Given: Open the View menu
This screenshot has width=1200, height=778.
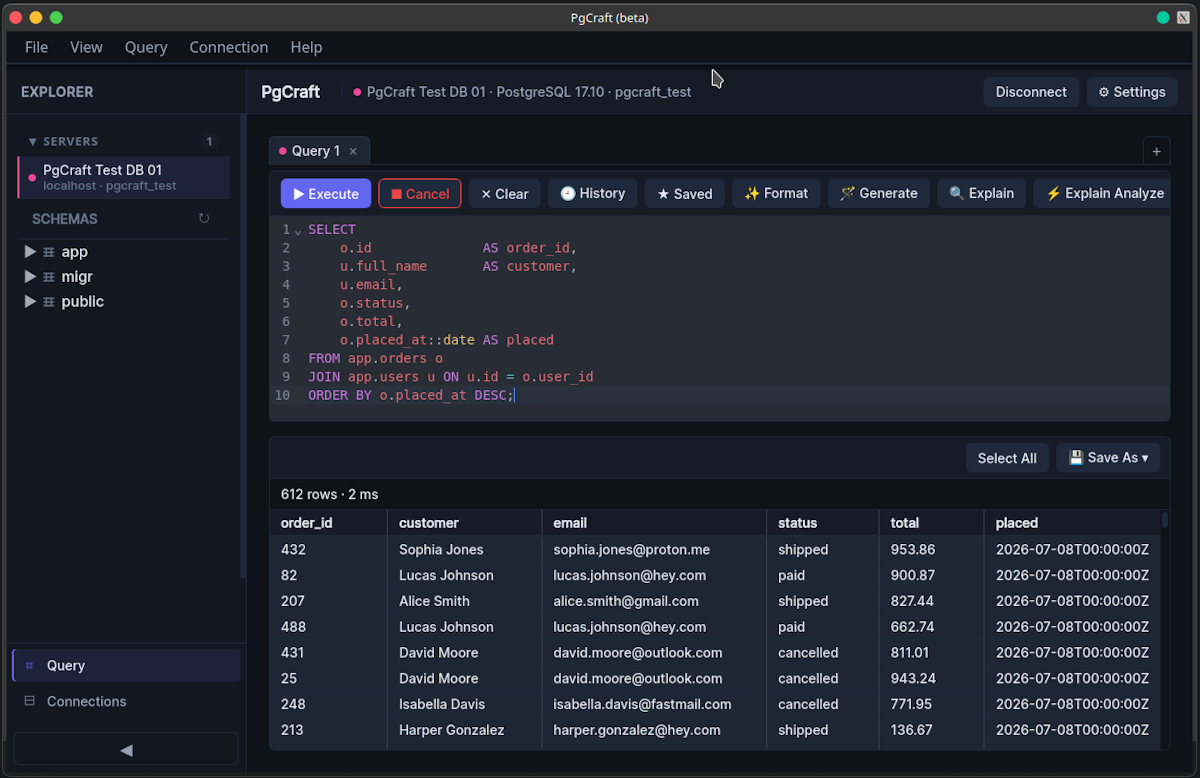Looking at the screenshot, I should [86, 47].
